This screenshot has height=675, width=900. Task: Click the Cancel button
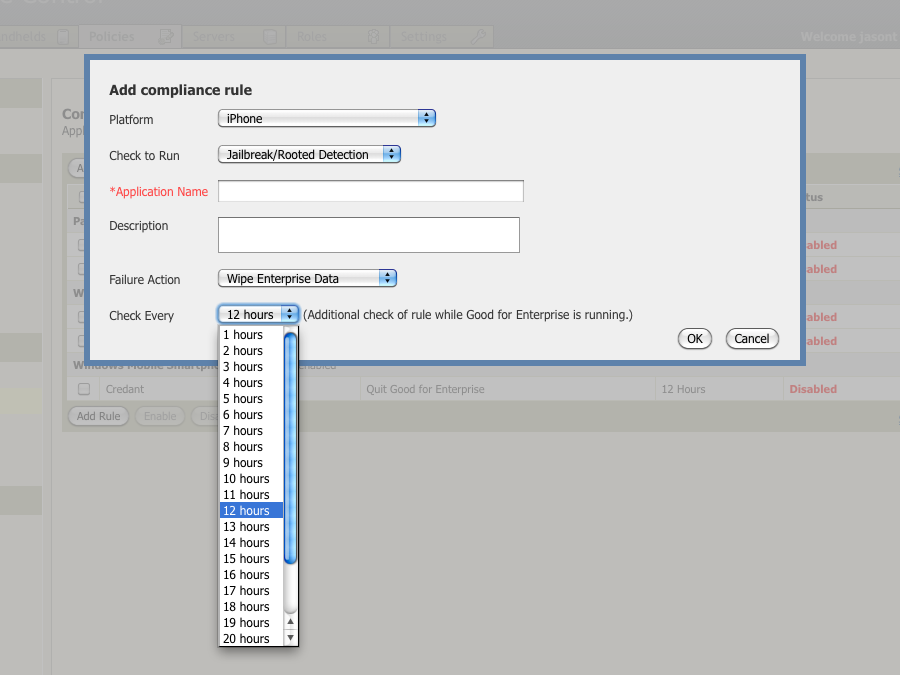[x=752, y=339]
